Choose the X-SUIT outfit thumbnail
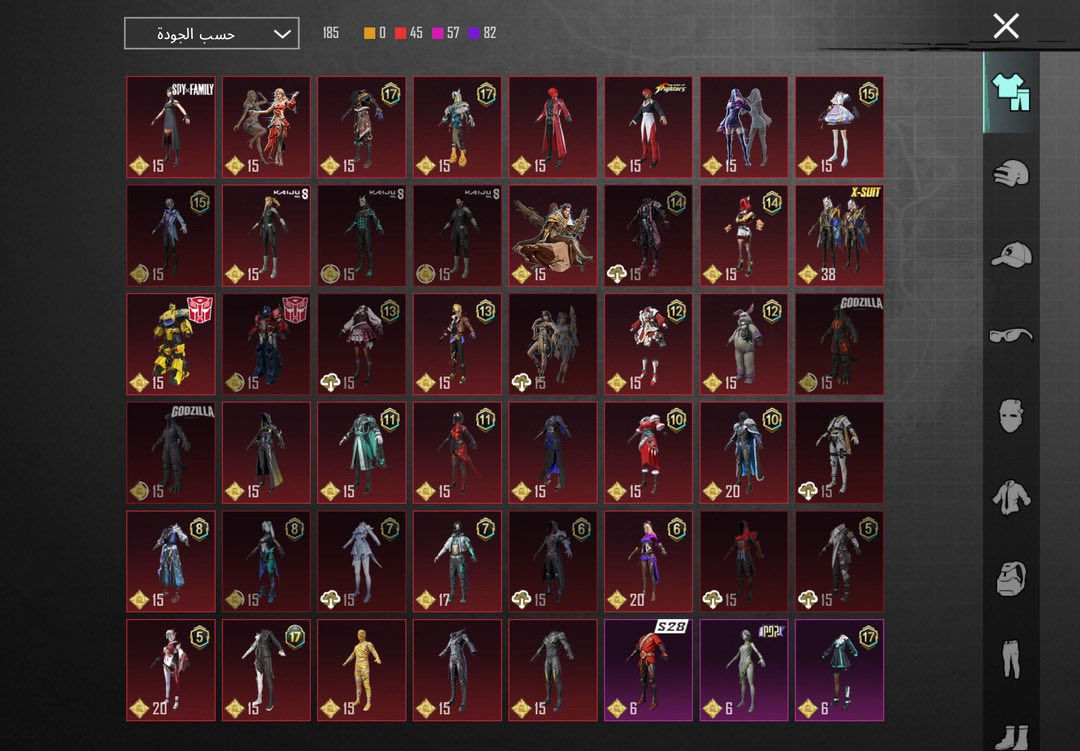The image size is (1080, 751). [x=839, y=235]
